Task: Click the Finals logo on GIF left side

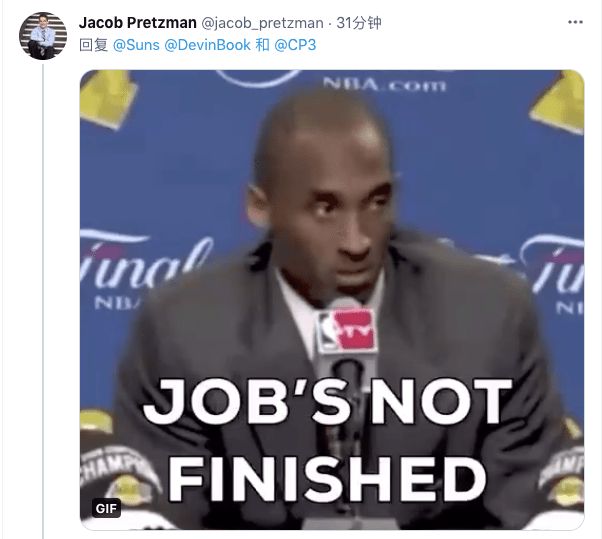Action: click(144, 265)
